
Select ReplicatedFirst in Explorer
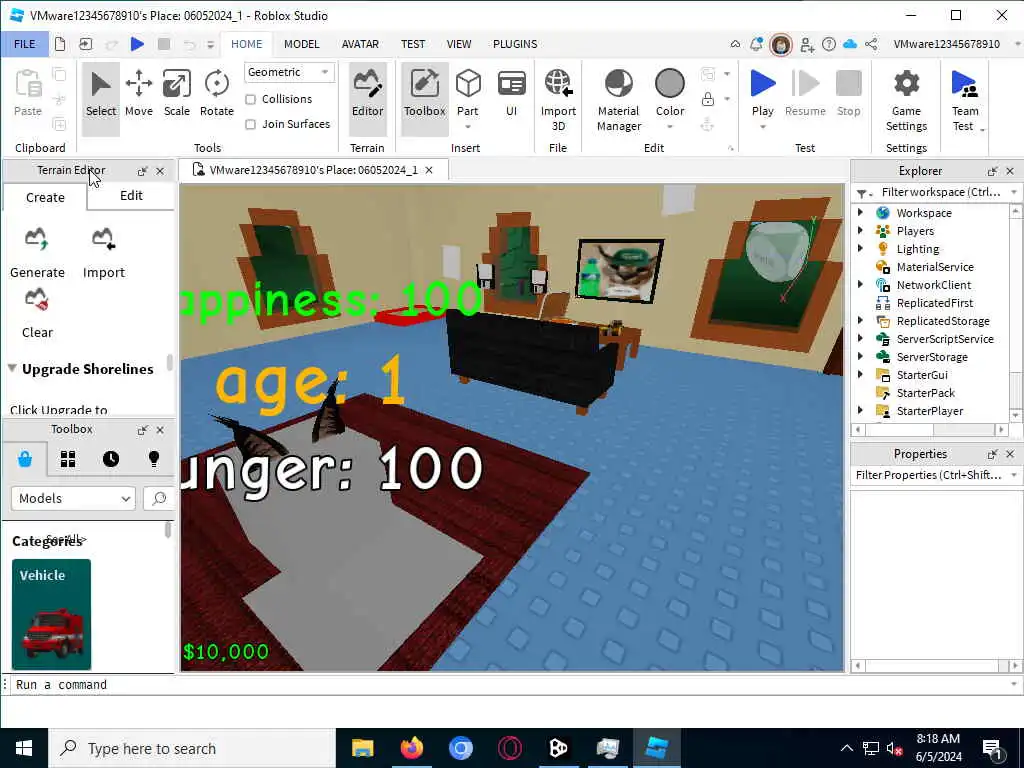pos(935,302)
